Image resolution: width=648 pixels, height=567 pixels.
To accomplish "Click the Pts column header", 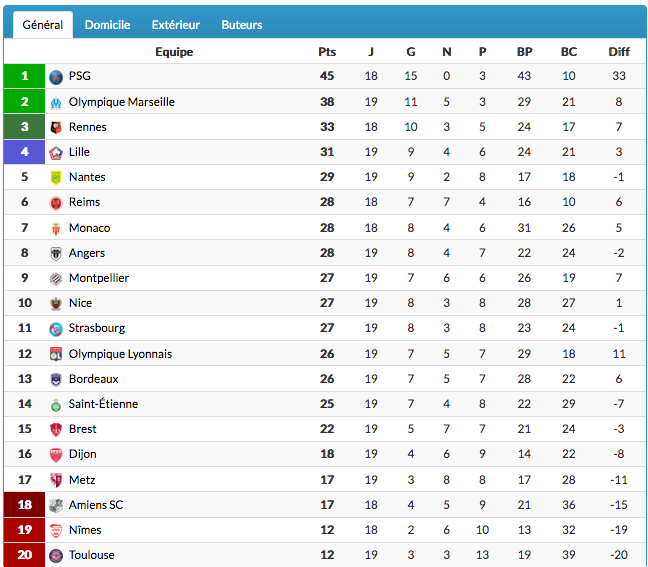I will pos(327,52).
